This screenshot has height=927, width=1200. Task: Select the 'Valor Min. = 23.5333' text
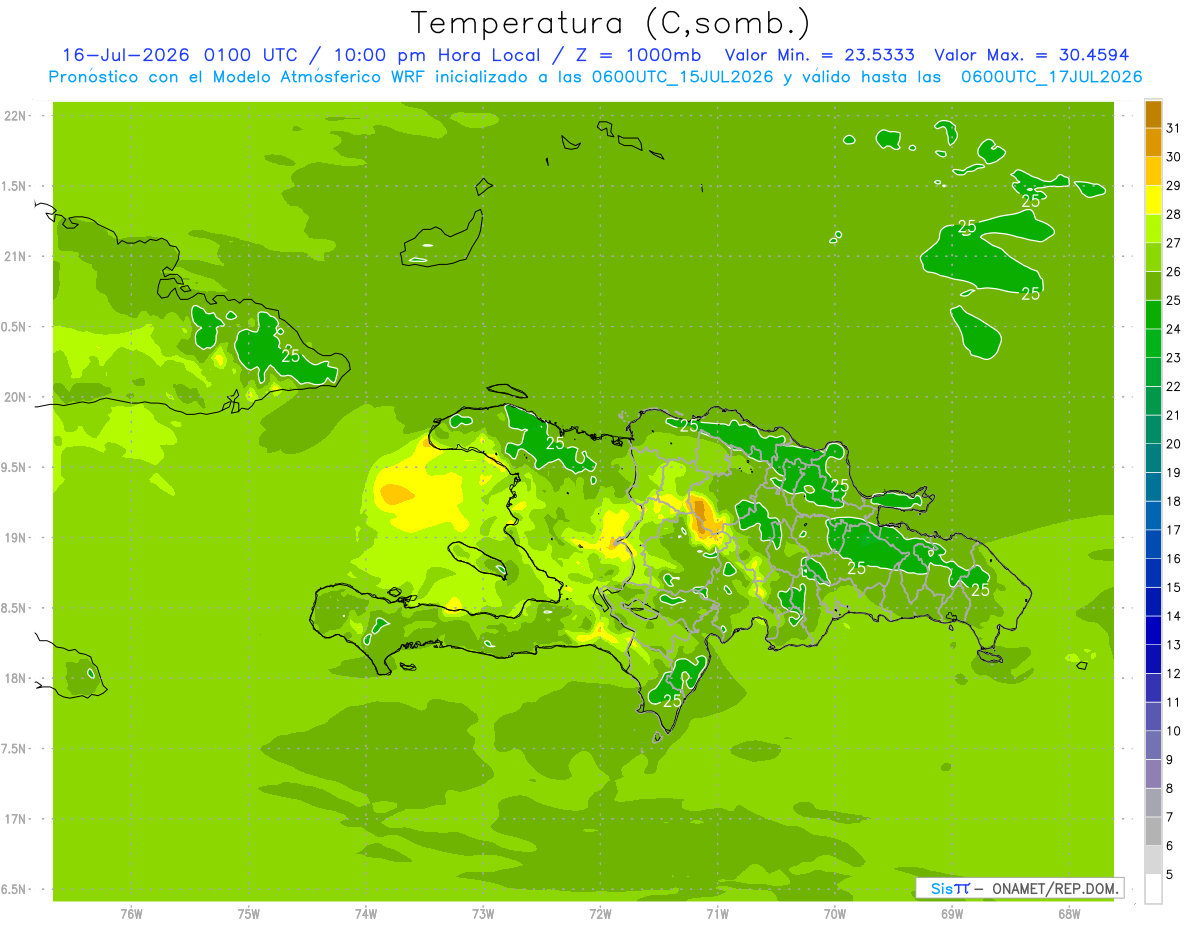point(819,55)
